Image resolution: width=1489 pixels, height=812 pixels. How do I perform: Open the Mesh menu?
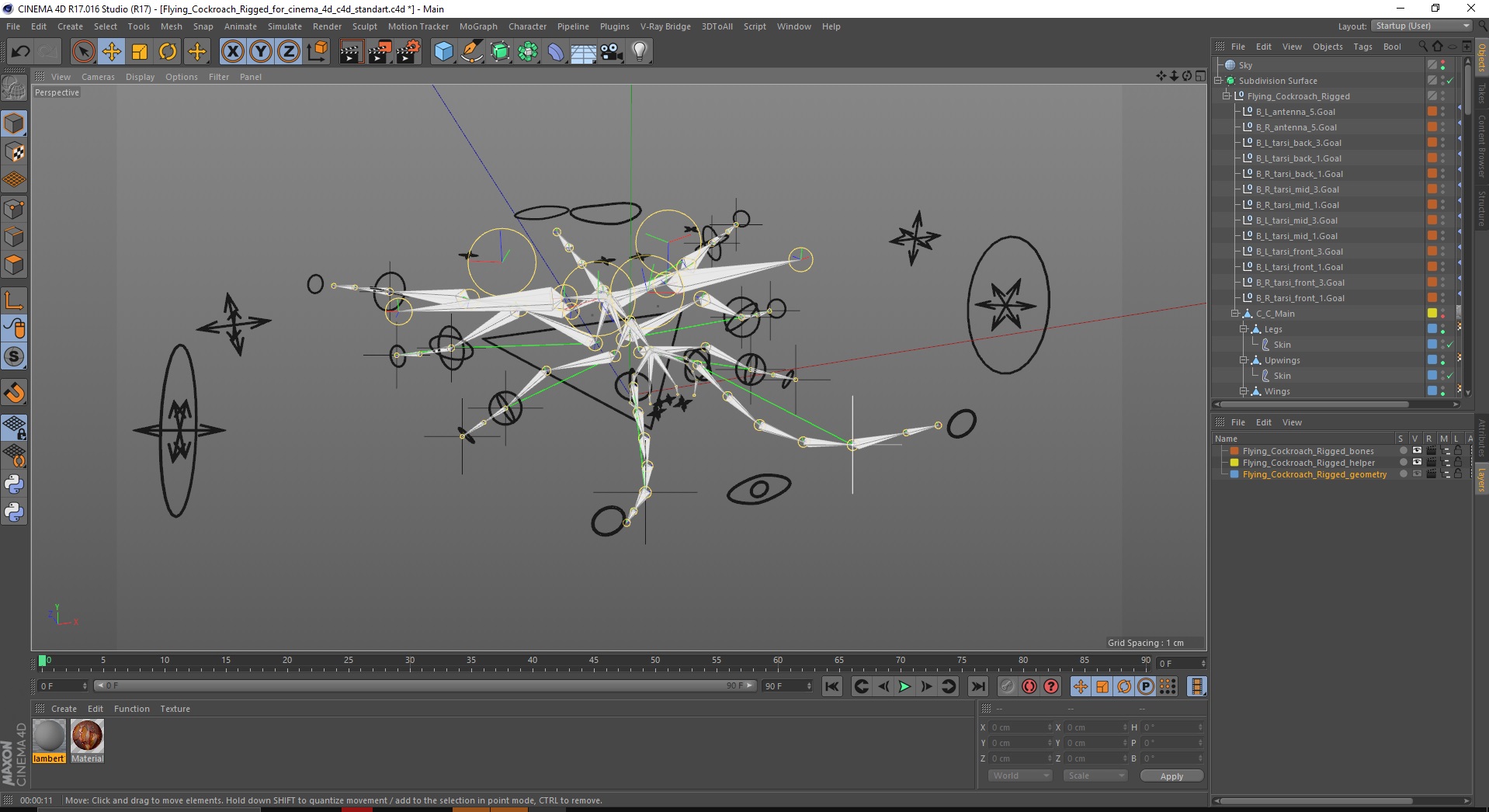pyautogui.click(x=172, y=26)
